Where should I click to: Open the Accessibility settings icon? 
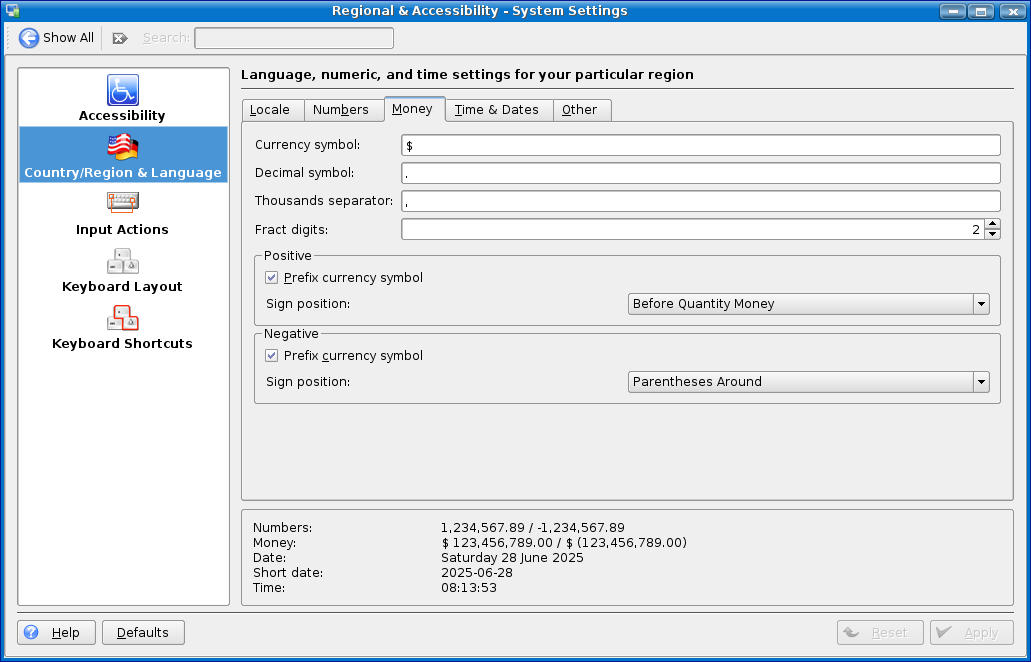pyautogui.click(x=123, y=90)
